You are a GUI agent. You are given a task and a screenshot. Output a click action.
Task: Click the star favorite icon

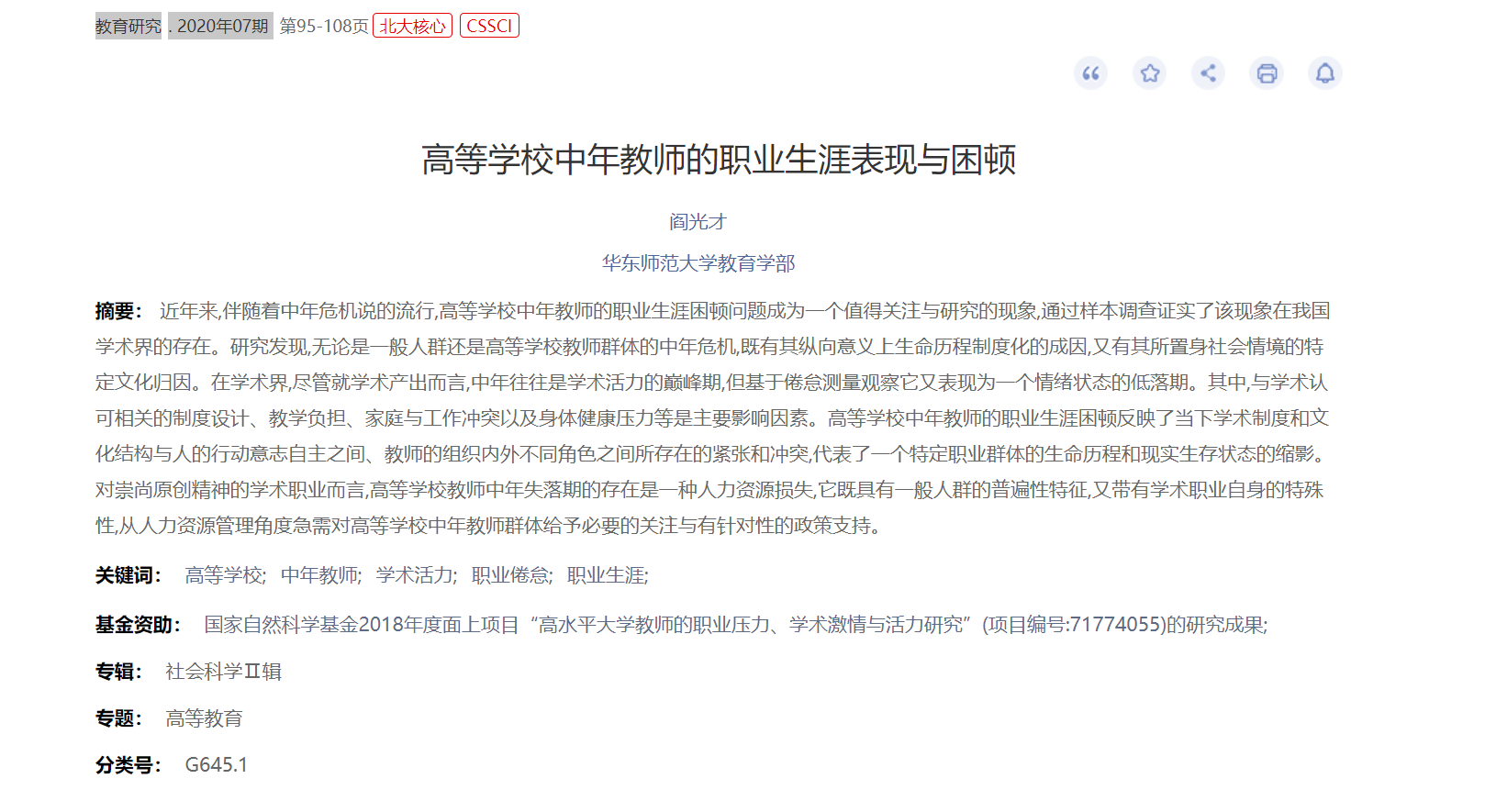click(x=1149, y=73)
